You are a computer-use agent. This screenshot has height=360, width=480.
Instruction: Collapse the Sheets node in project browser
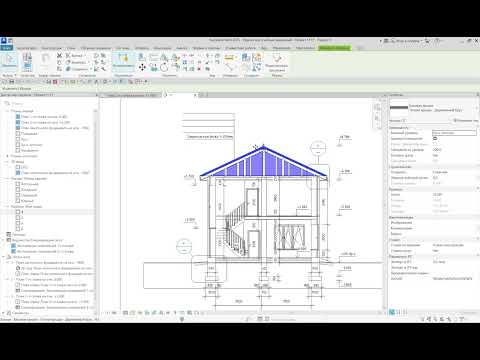coord(4,257)
